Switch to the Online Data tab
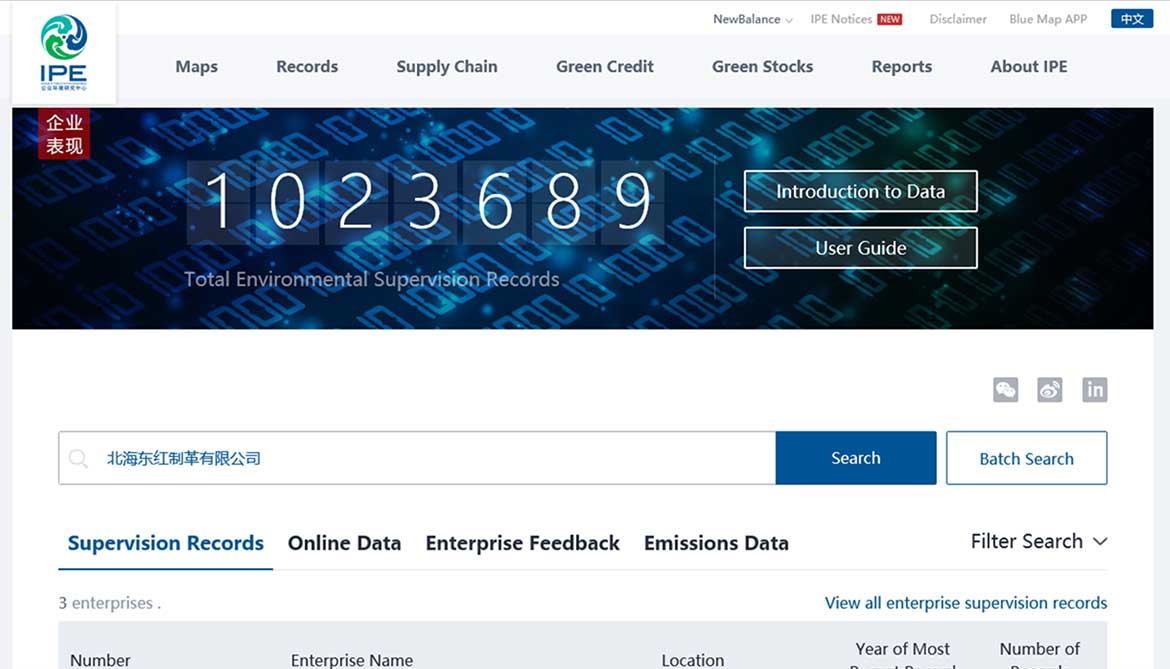The width and height of the screenshot is (1170, 669). (344, 543)
